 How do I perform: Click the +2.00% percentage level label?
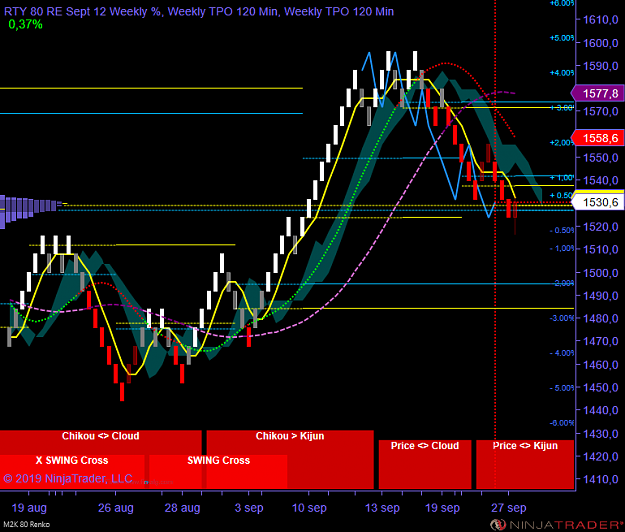point(562,143)
